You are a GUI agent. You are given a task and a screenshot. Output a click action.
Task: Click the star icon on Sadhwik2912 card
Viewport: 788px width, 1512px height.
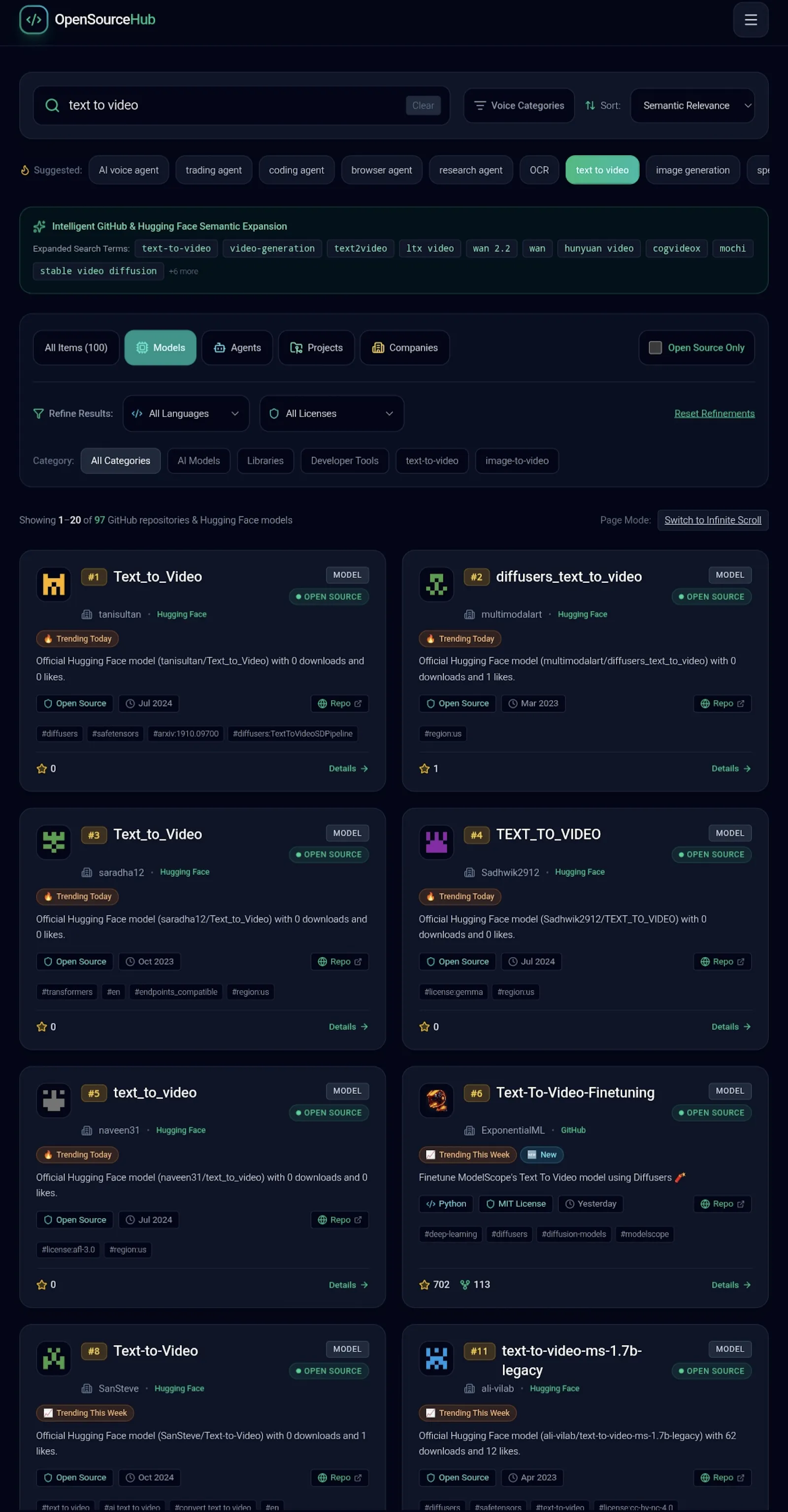tap(425, 1027)
